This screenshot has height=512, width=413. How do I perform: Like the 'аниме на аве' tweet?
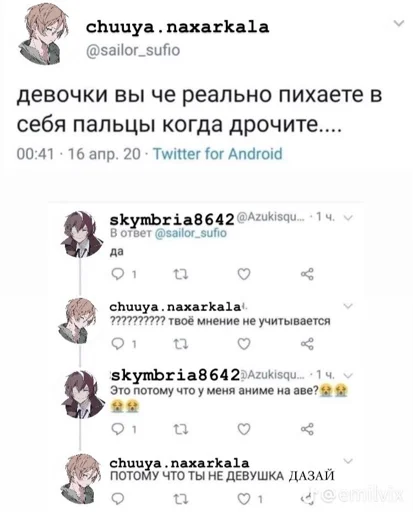[244, 429]
